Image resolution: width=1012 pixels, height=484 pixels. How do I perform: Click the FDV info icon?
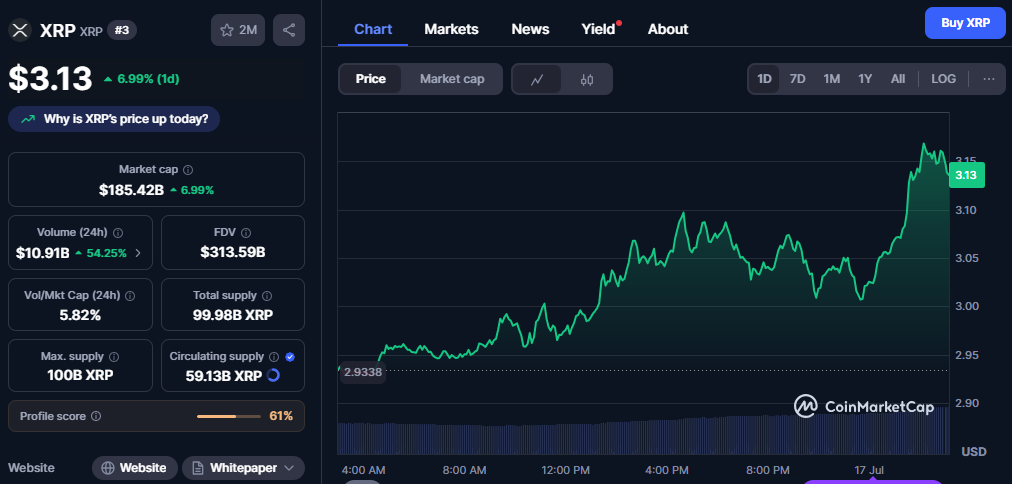point(246,232)
